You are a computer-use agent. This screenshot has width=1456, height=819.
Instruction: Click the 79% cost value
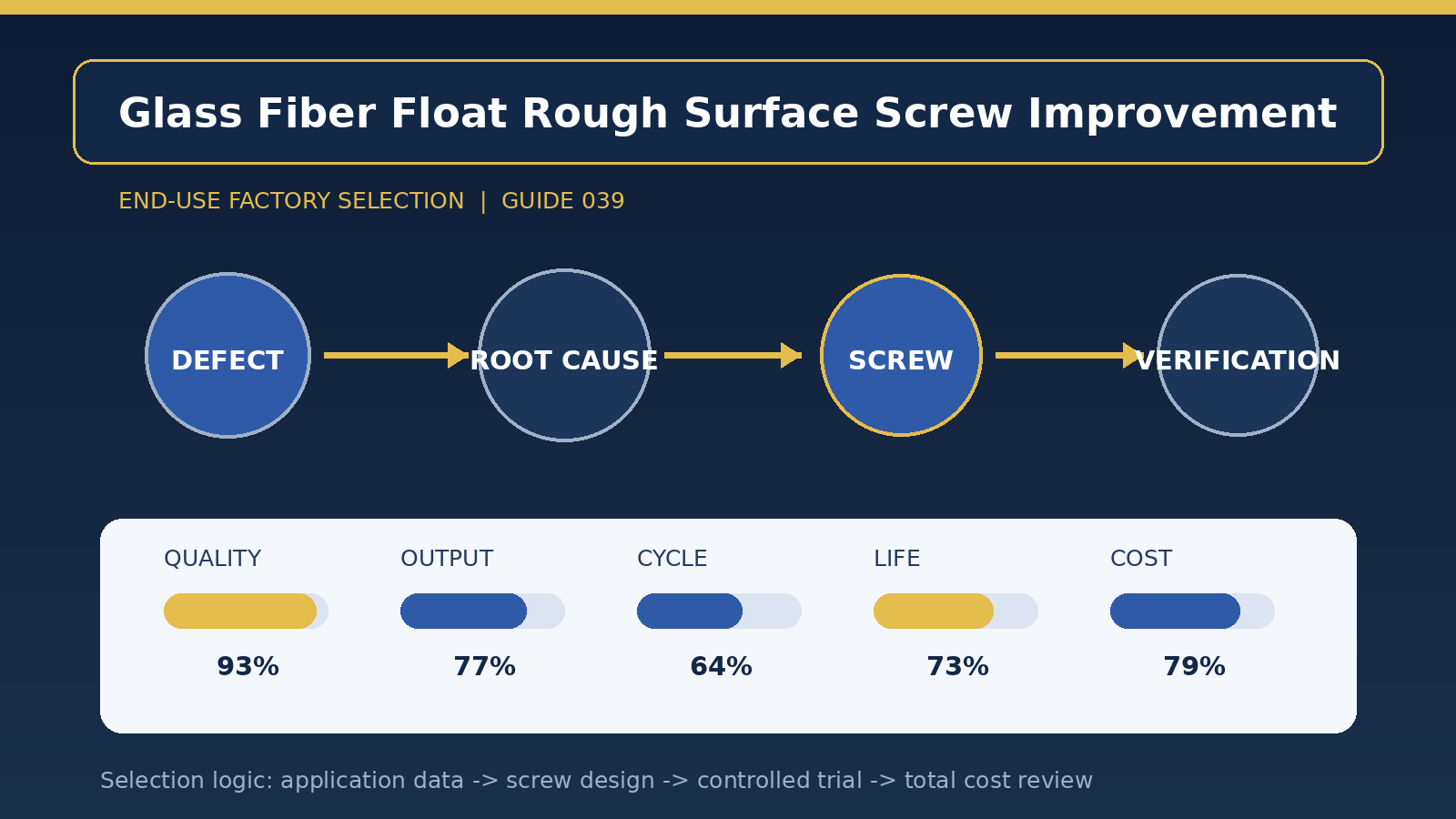tap(1194, 667)
